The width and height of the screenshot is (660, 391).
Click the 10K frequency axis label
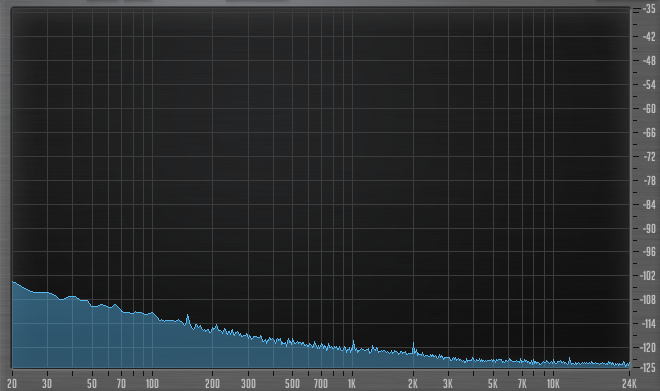(553, 383)
